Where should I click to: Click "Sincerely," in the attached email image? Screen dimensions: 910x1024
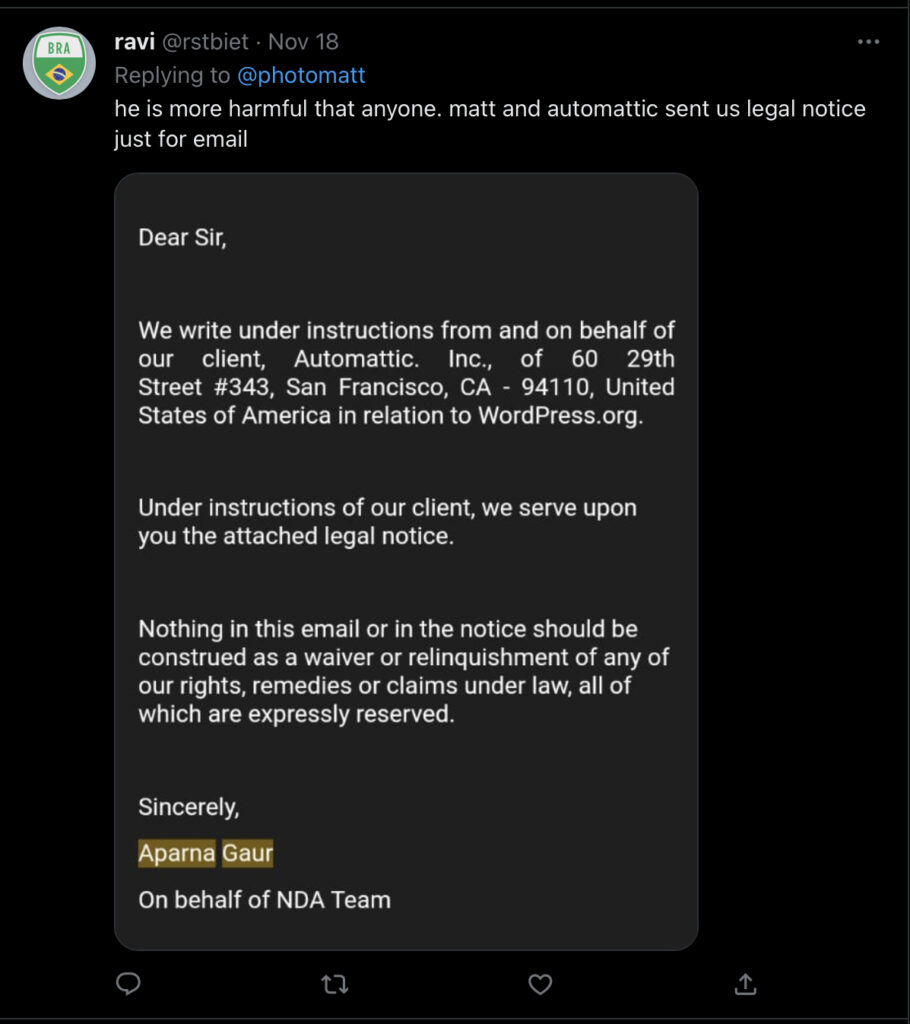point(188,806)
